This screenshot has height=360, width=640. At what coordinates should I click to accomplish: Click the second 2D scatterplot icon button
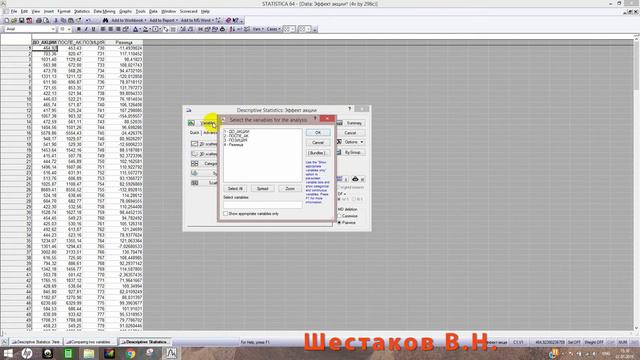pyautogui.click(x=195, y=154)
